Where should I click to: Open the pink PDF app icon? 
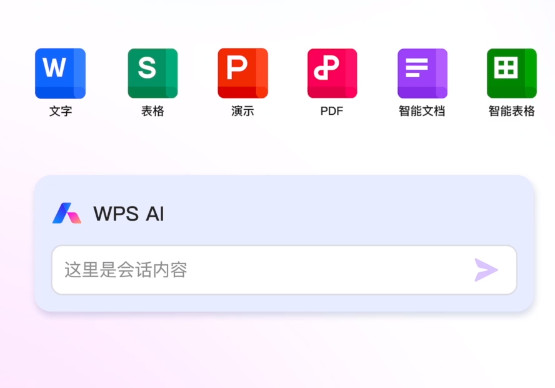(332, 73)
